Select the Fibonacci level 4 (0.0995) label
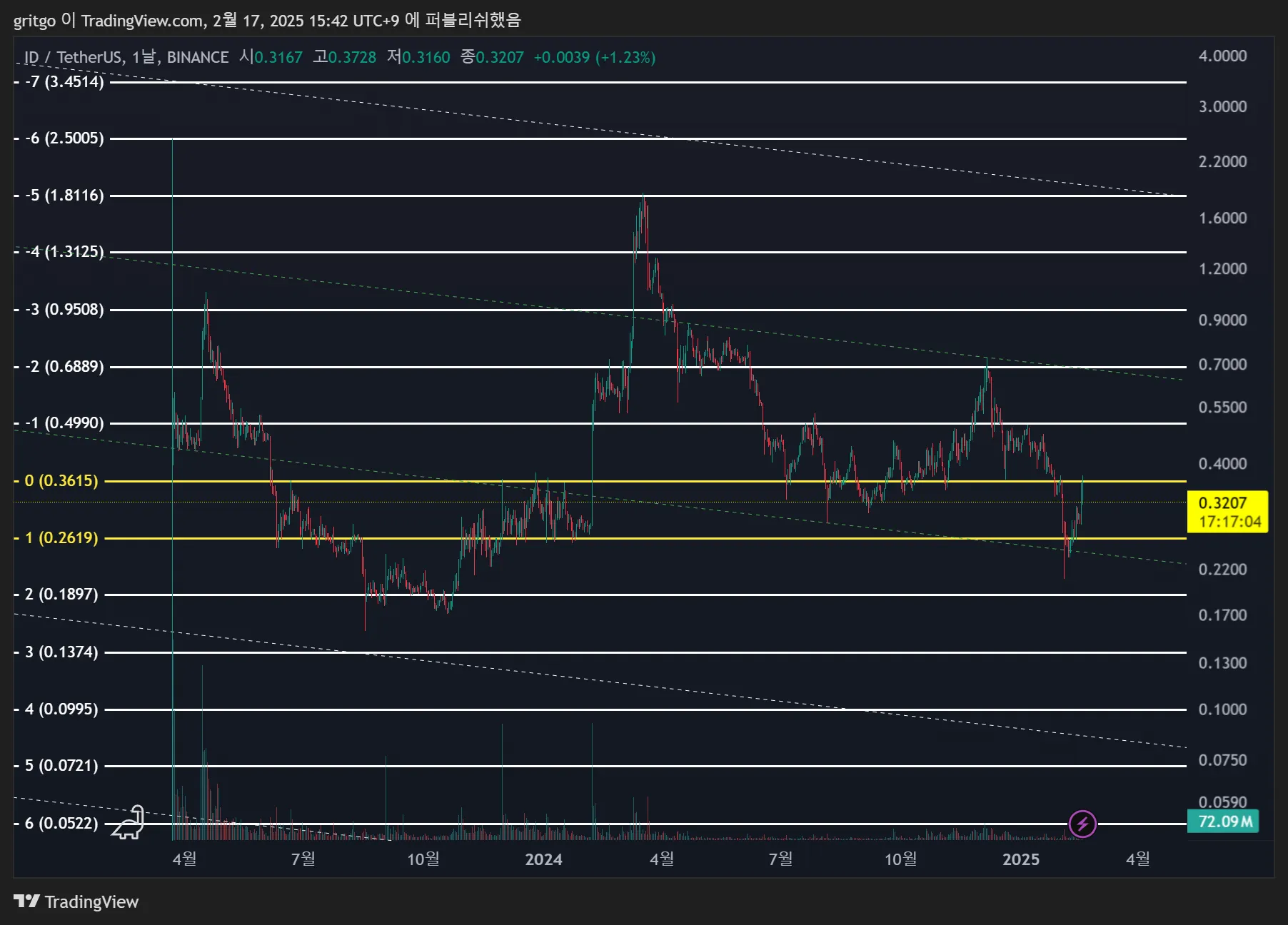Viewport: 1288px width, 925px height. (x=61, y=709)
